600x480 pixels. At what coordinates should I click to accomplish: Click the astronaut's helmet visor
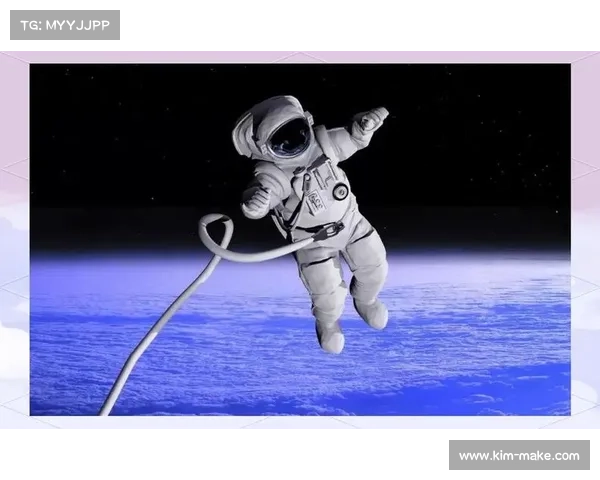290,138
